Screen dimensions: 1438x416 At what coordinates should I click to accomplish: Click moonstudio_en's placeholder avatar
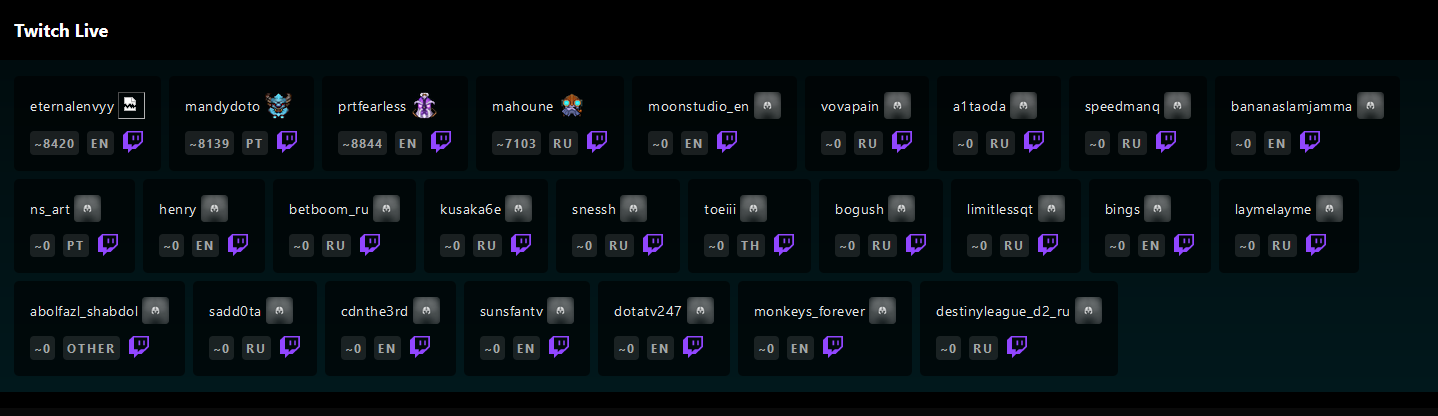[x=767, y=105]
